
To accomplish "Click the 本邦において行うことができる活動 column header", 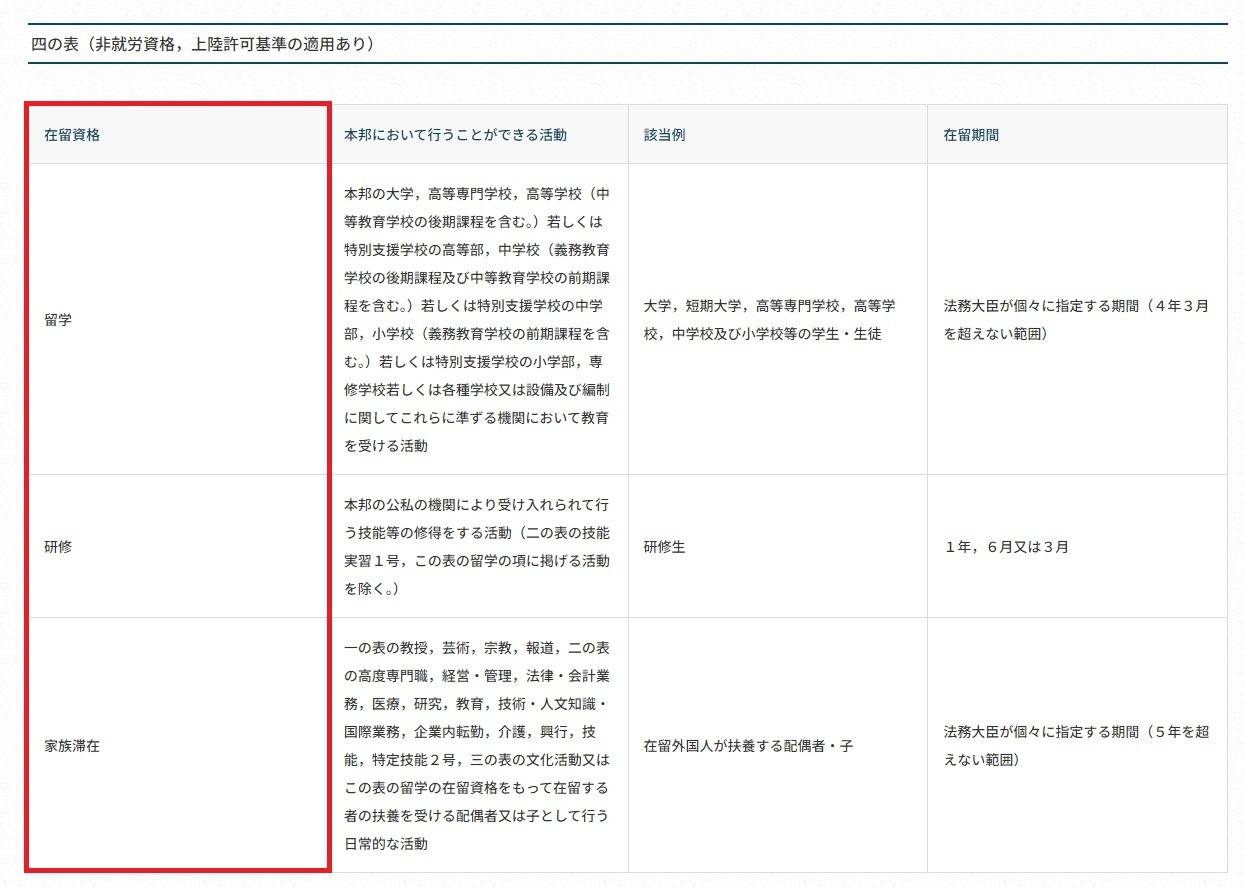I will [455, 135].
